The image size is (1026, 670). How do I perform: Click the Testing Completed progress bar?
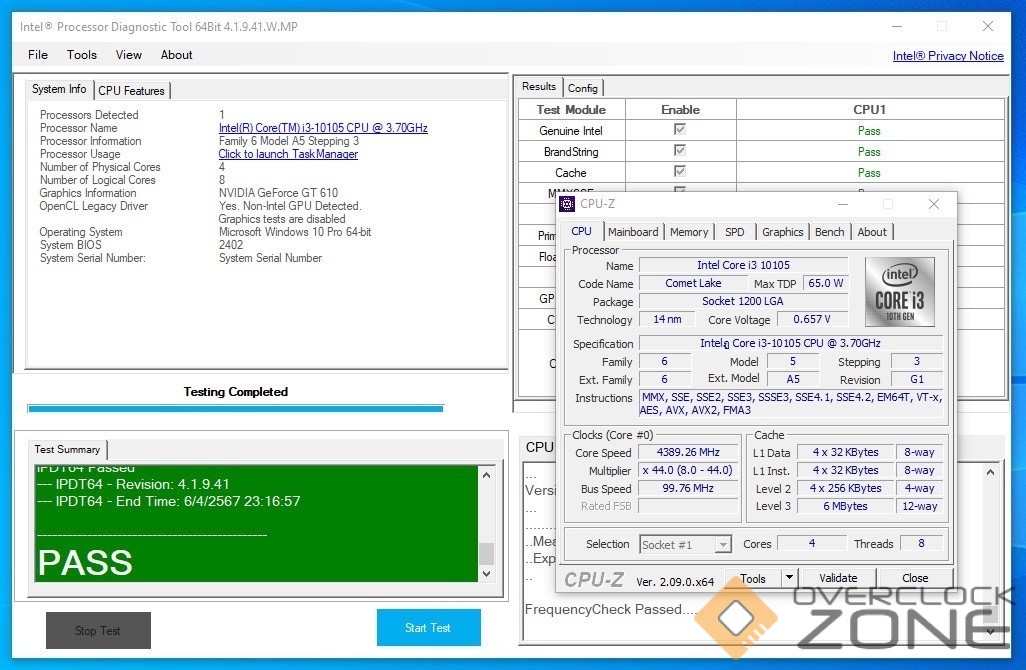tap(235, 408)
